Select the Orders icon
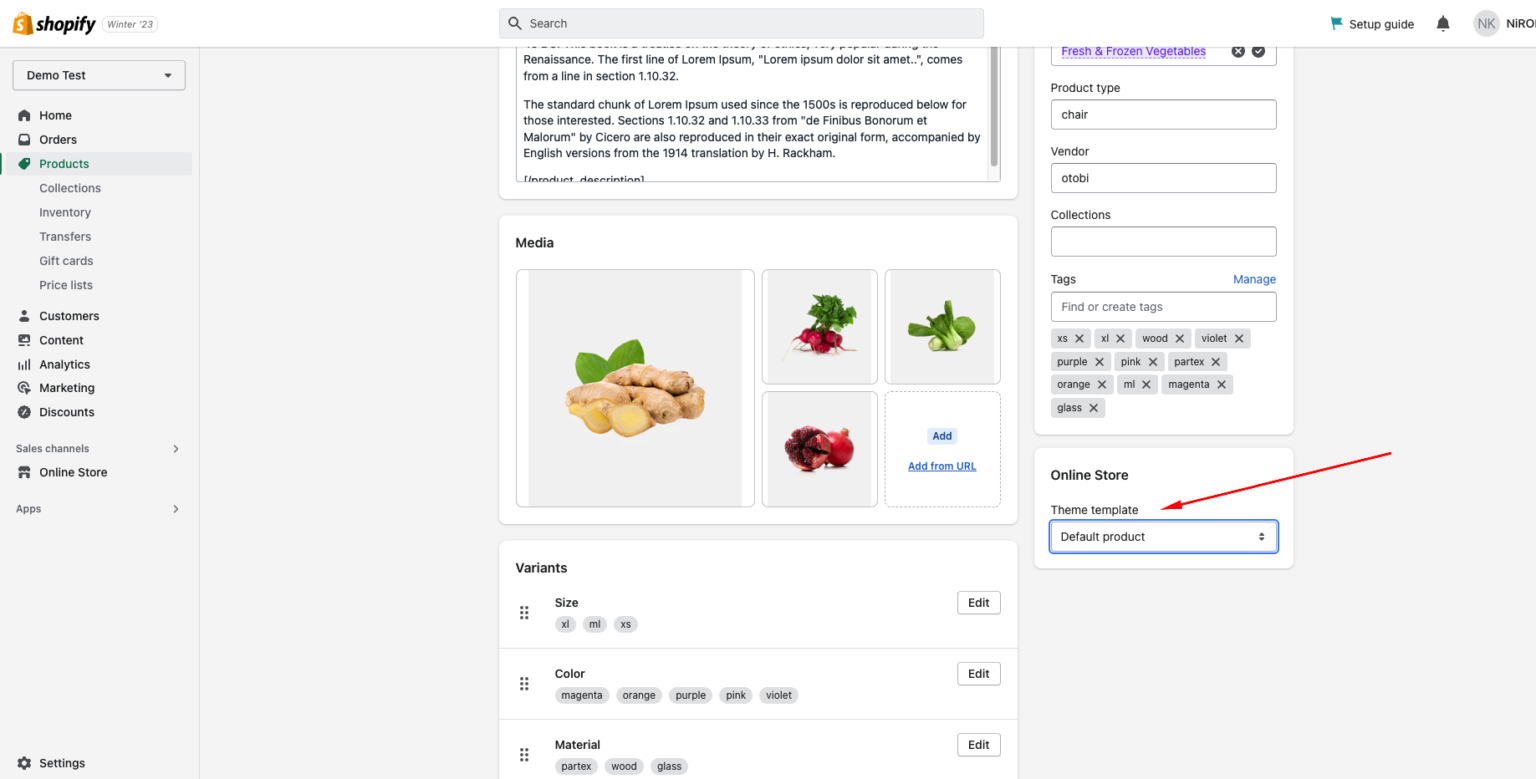Viewport: 1536px width, 779px height. pyautogui.click(x=28, y=139)
